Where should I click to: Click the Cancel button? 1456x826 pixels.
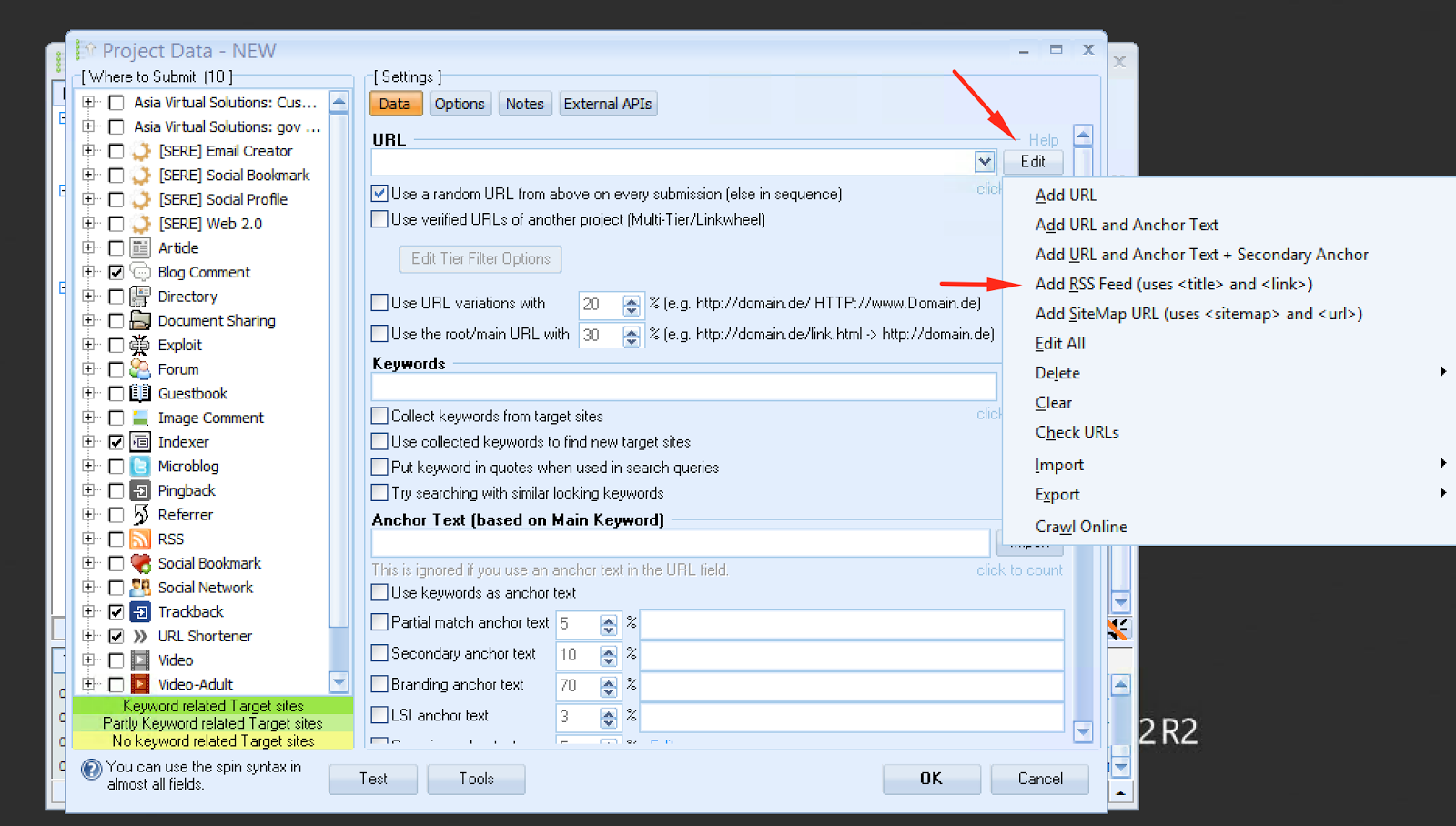tap(1040, 779)
